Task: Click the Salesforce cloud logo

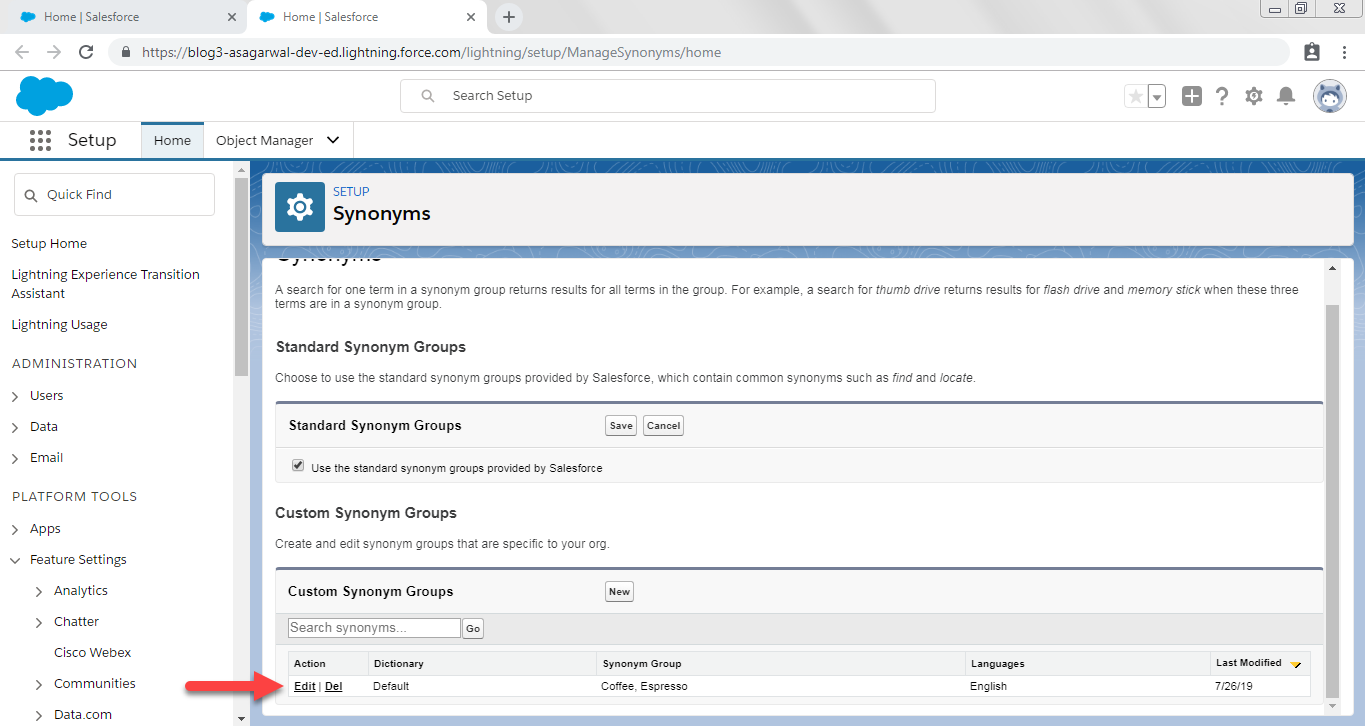Action: coord(44,96)
